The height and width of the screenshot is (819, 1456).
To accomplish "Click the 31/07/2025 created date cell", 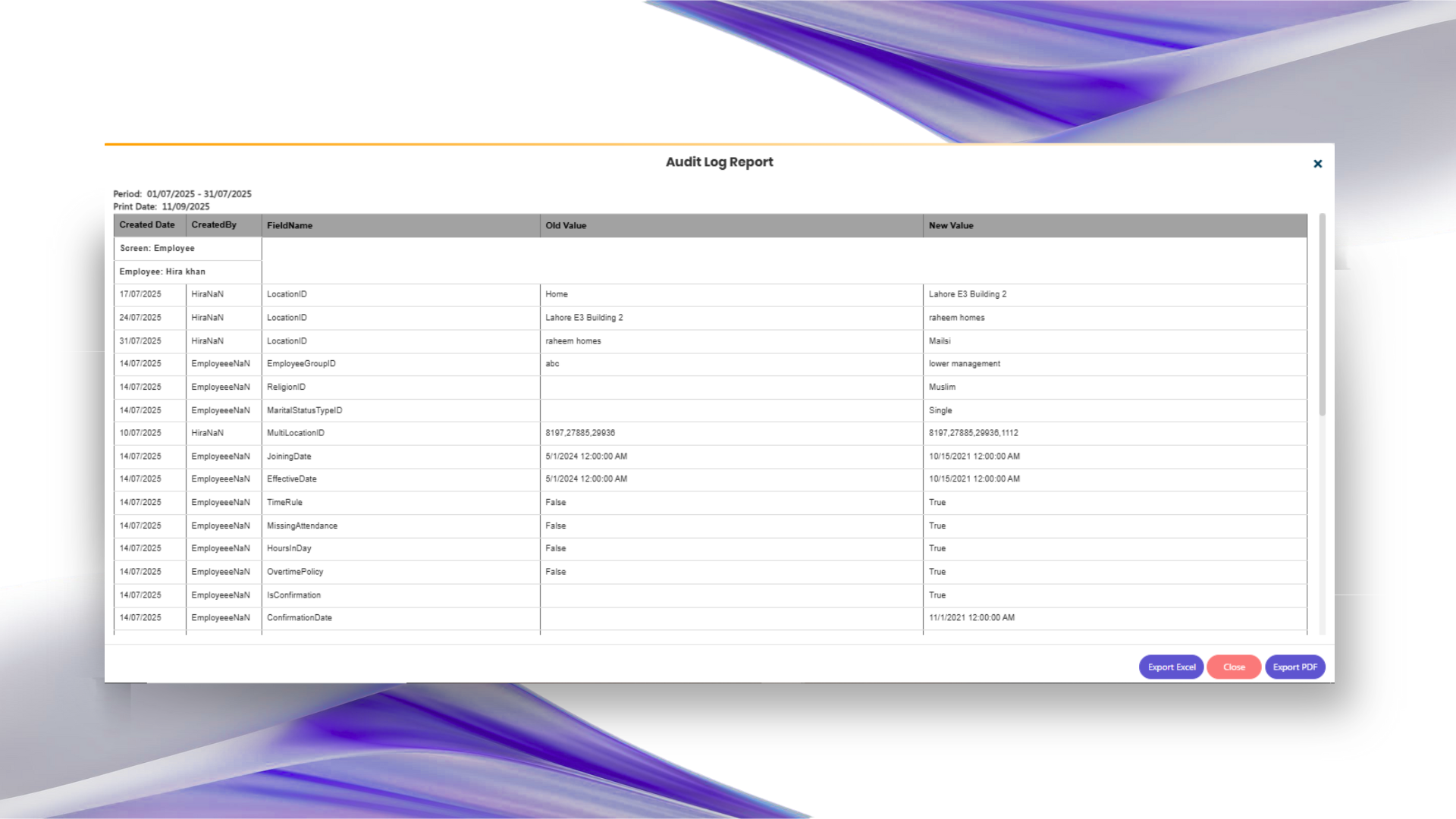I will 140,341.
